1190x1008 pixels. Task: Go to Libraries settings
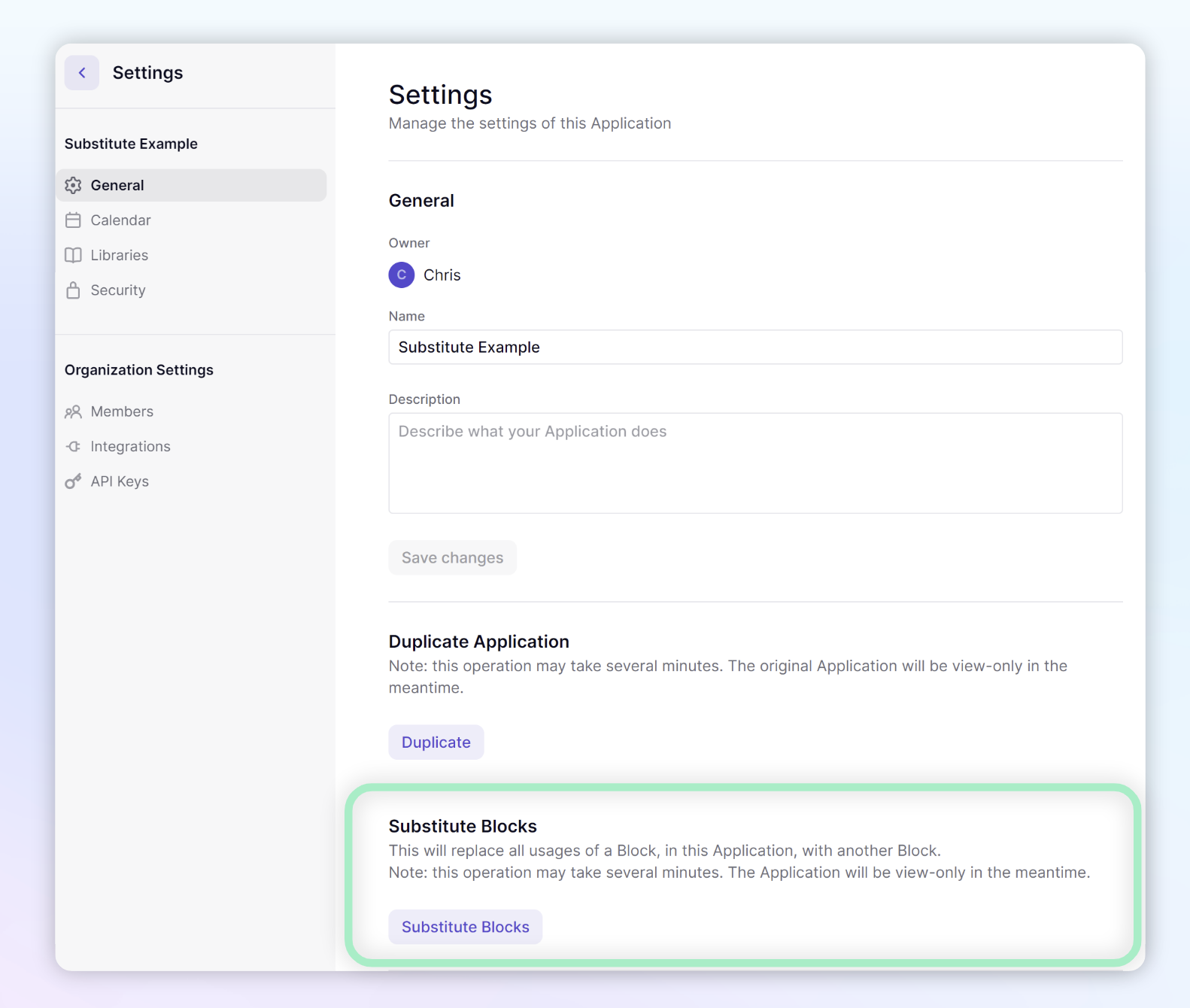click(191, 255)
